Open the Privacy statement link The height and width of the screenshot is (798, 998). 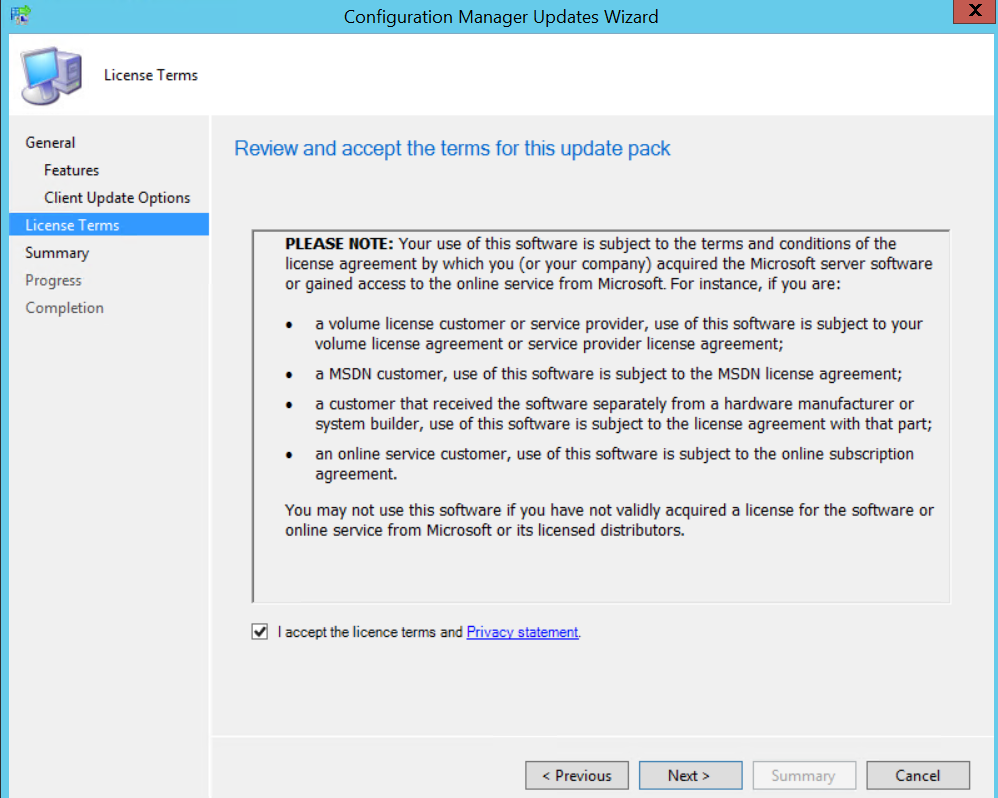pos(522,632)
